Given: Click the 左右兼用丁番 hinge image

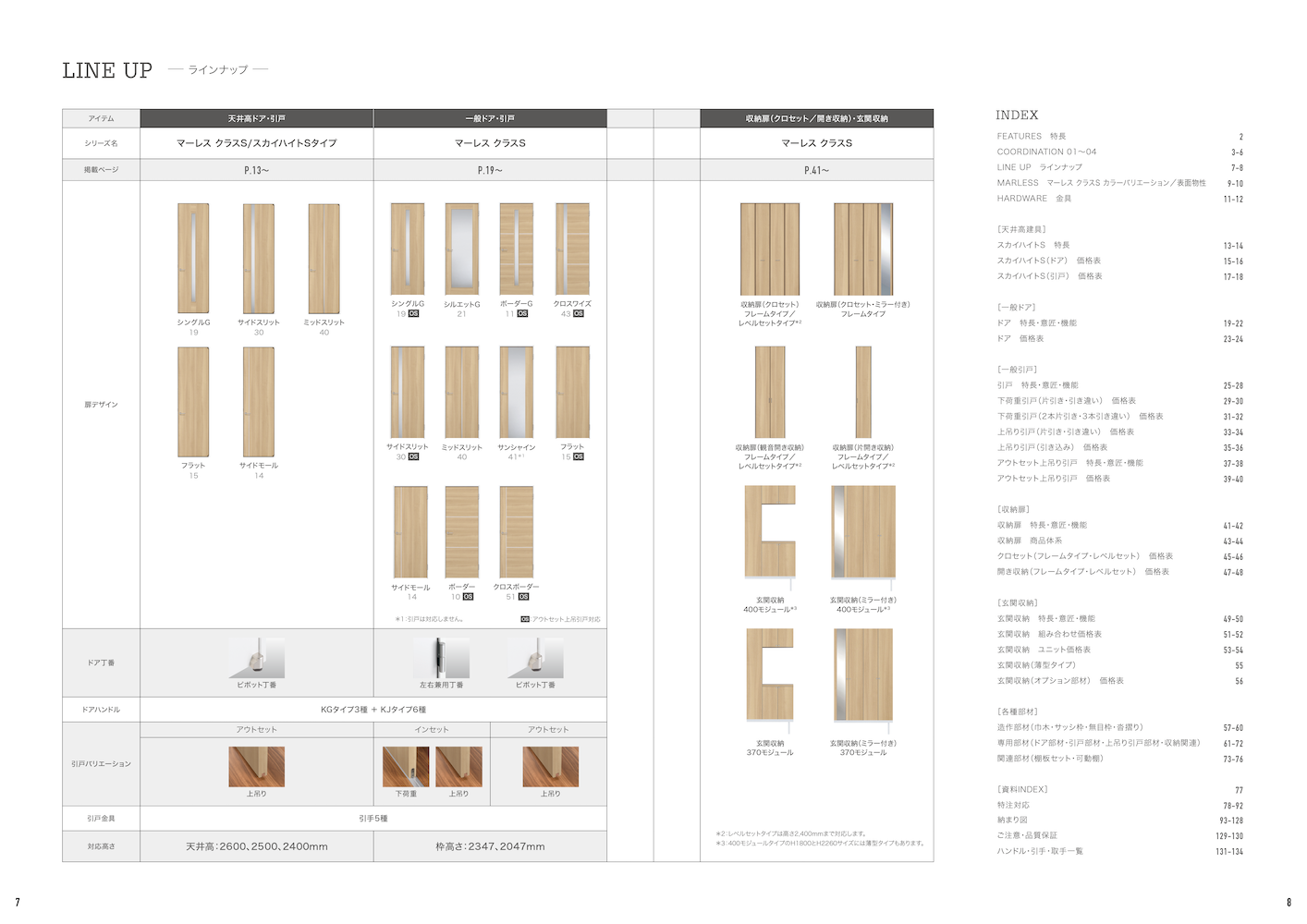Looking at the screenshot, I should coord(442,658).
